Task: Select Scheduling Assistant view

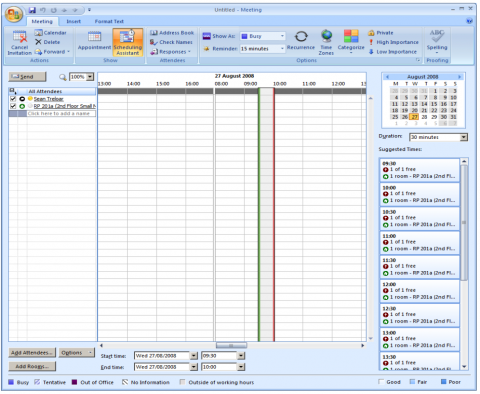Action: 128,42
